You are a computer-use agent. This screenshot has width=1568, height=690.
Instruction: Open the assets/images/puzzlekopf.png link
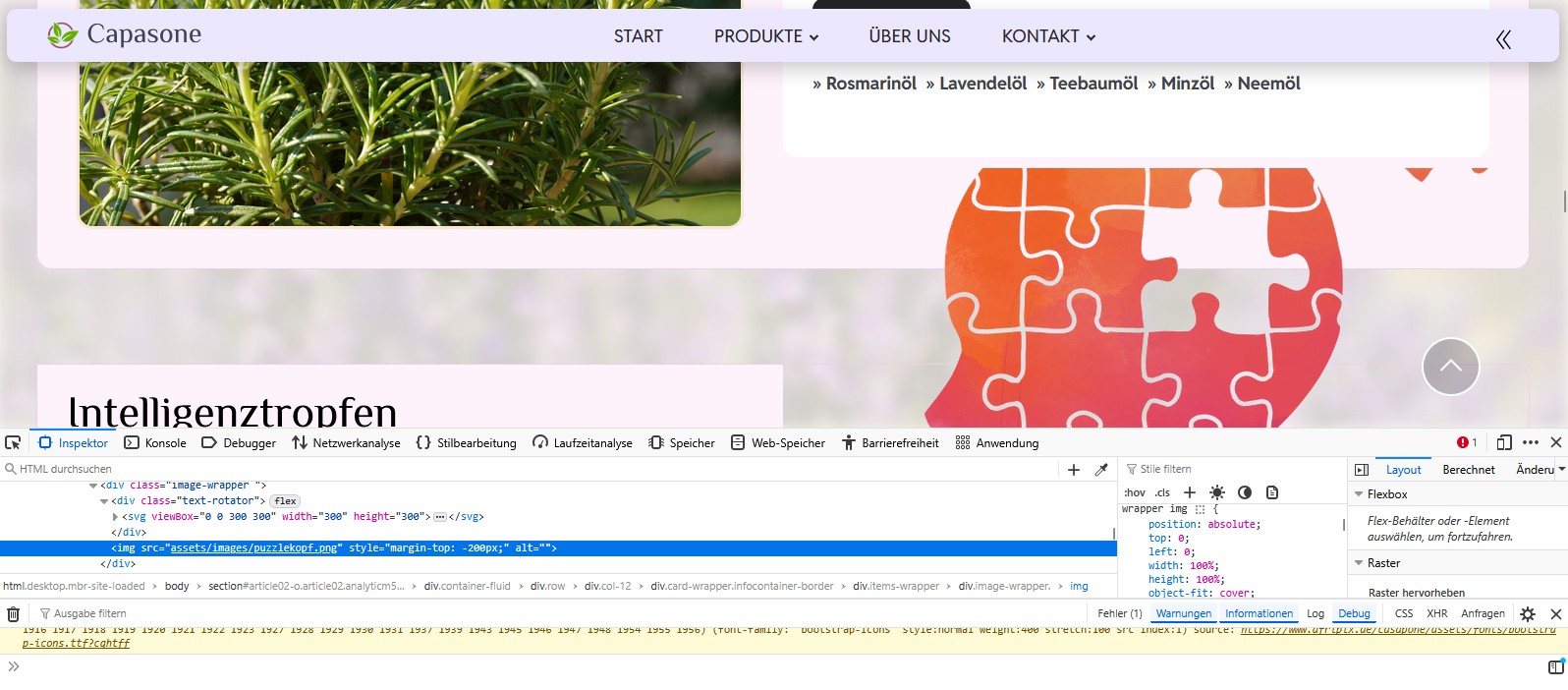253,548
